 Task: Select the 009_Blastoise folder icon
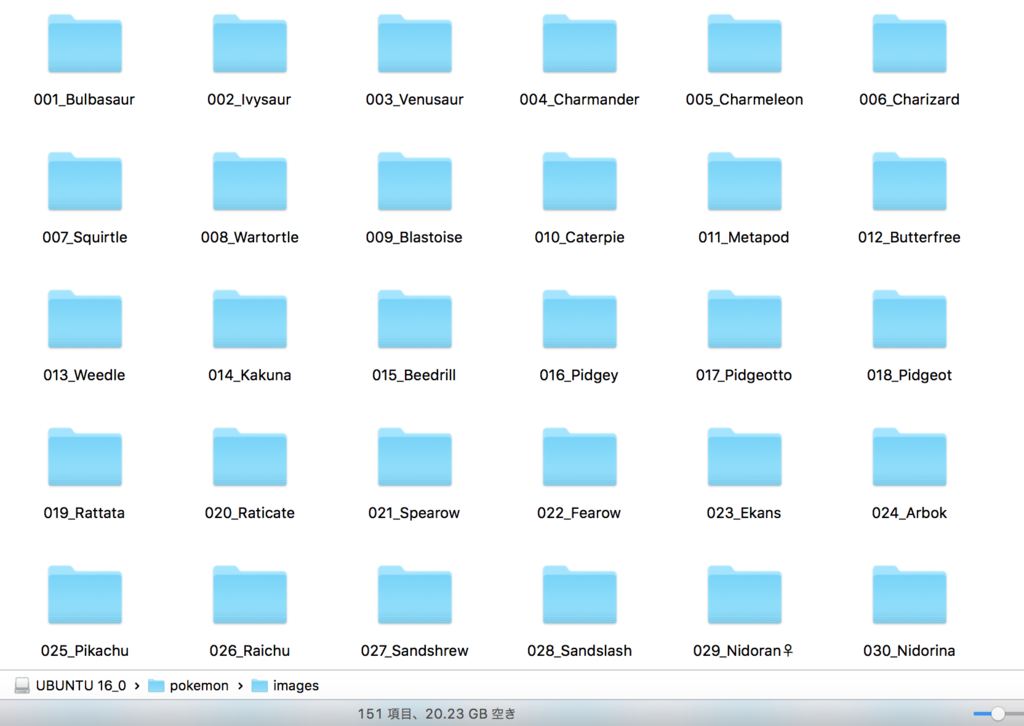[x=415, y=182]
